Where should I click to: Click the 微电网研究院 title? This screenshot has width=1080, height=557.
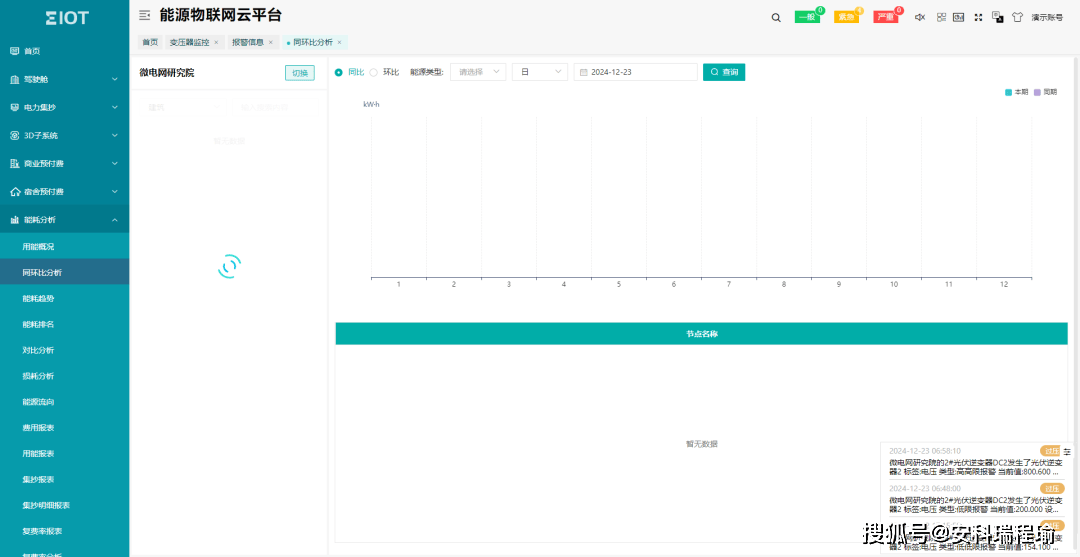point(167,73)
